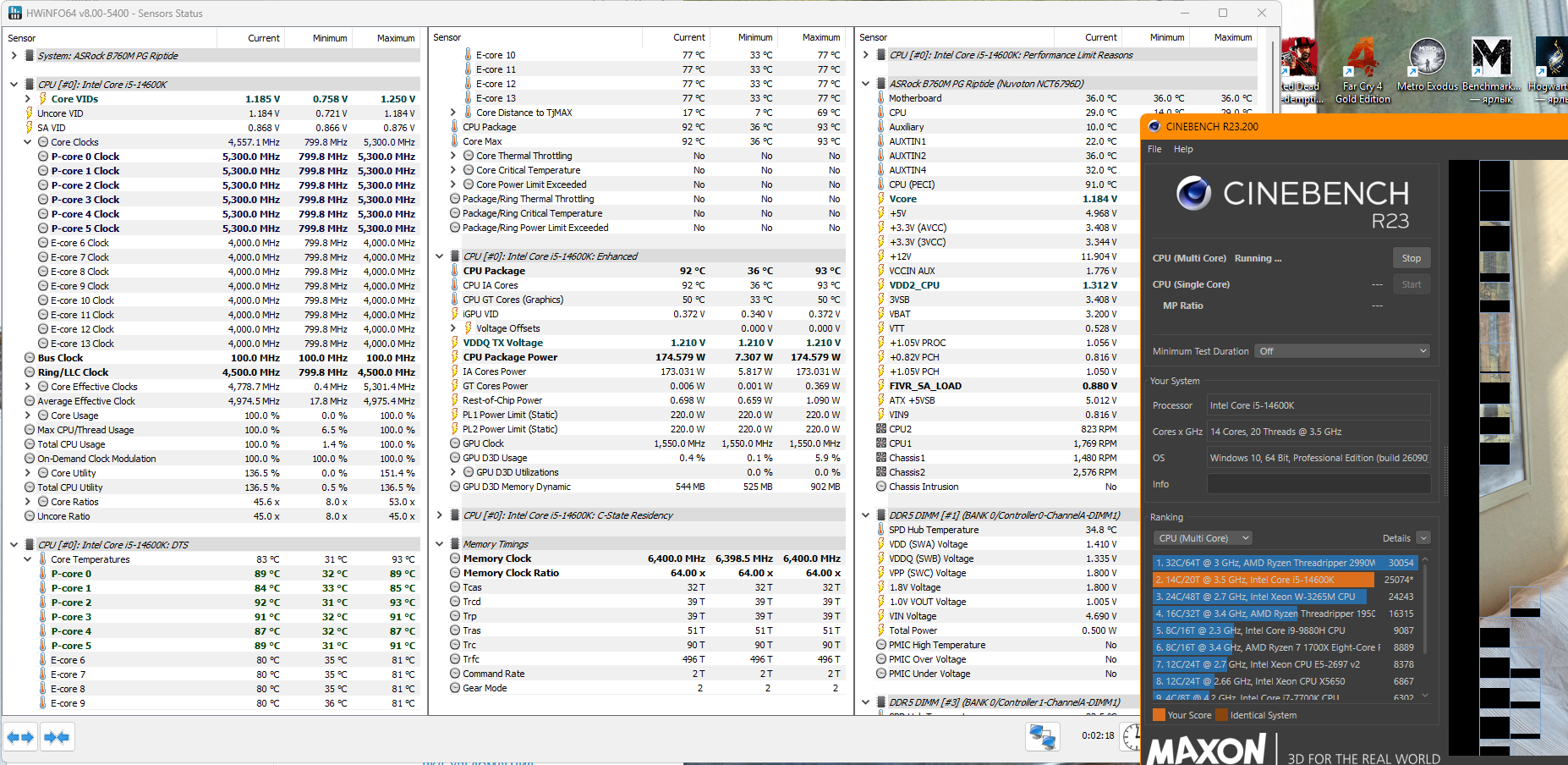Click the expand columns double-arrow button
Screen dimensions: 1568x765
tap(21, 737)
